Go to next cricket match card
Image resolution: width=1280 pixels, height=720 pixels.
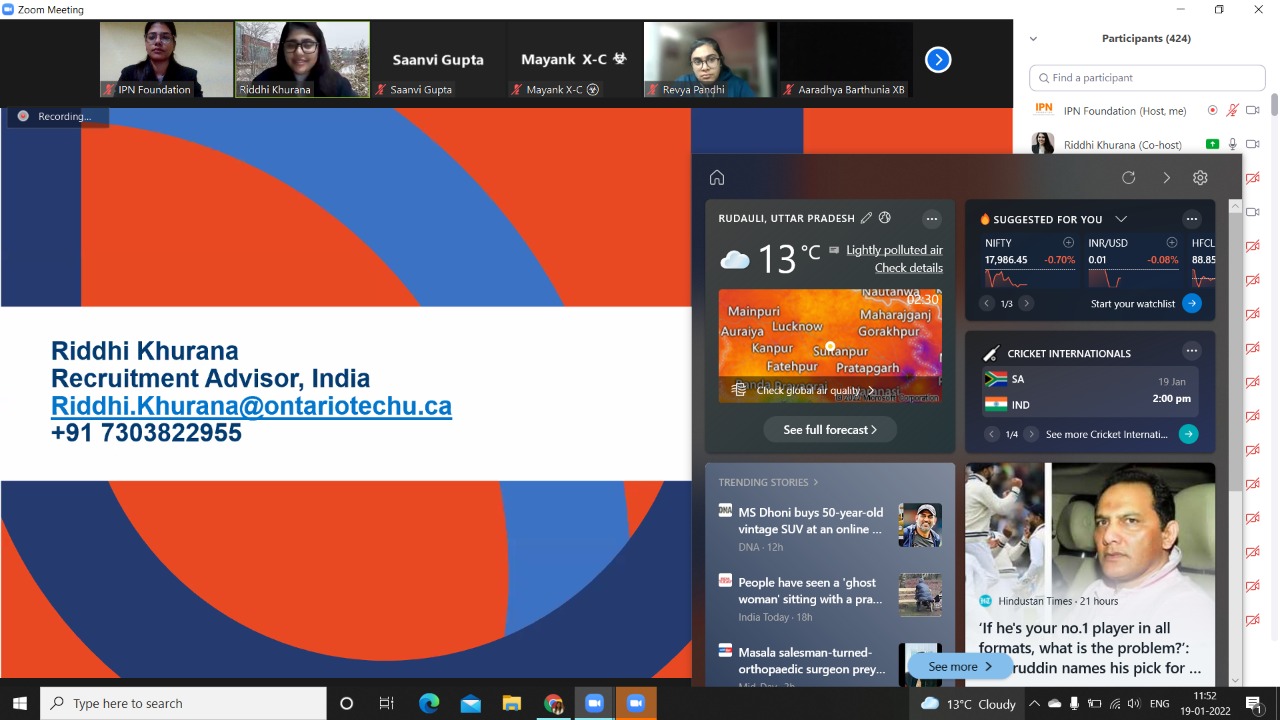(x=1031, y=434)
